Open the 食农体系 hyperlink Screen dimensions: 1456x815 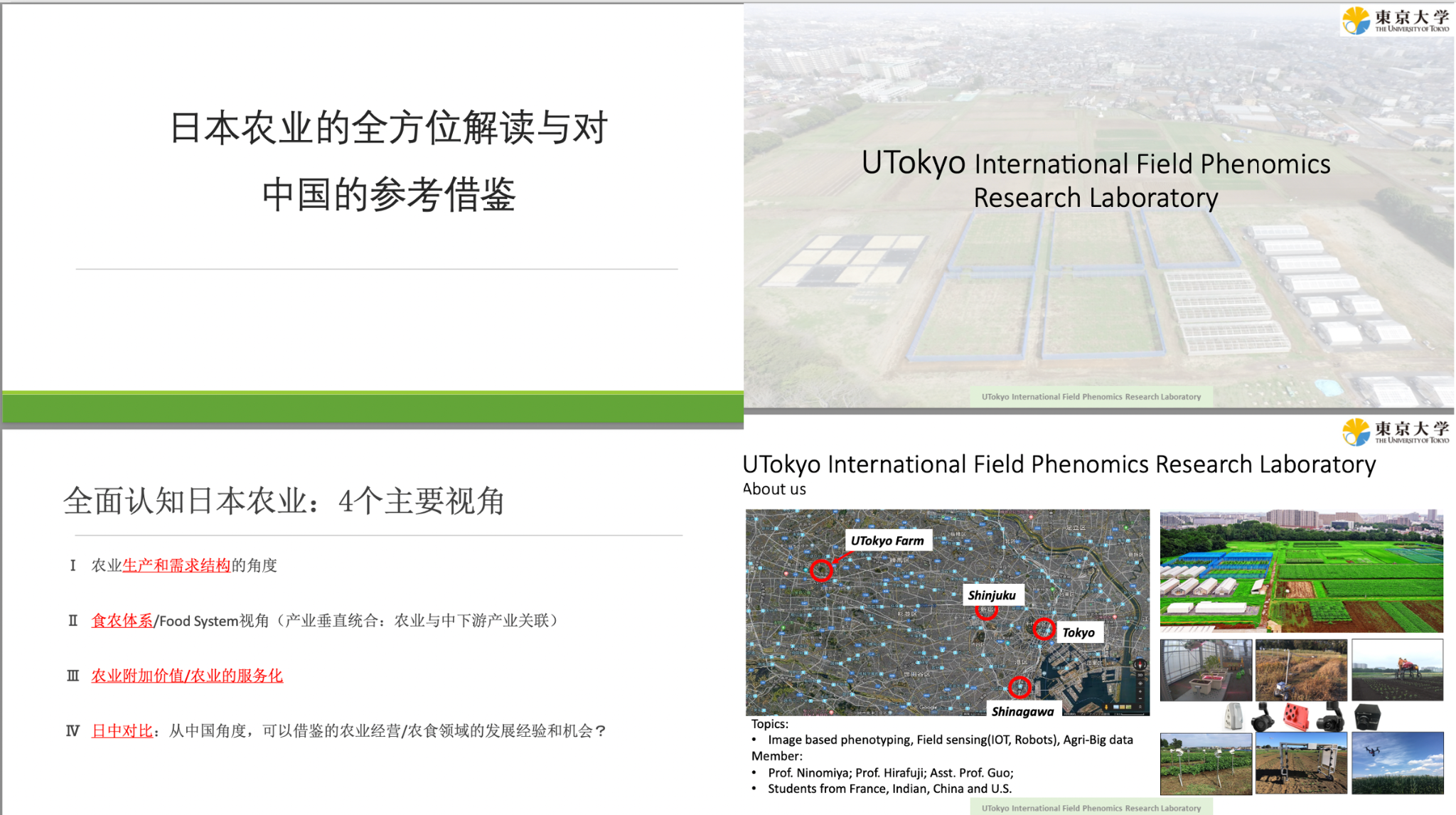click(x=122, y=621)
